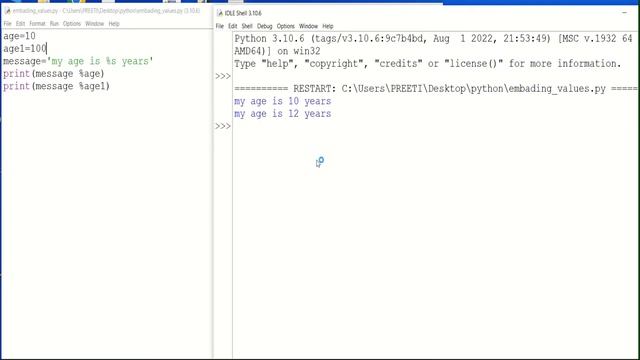
Task: Click the message string assignment line
Action: [78, 61]
